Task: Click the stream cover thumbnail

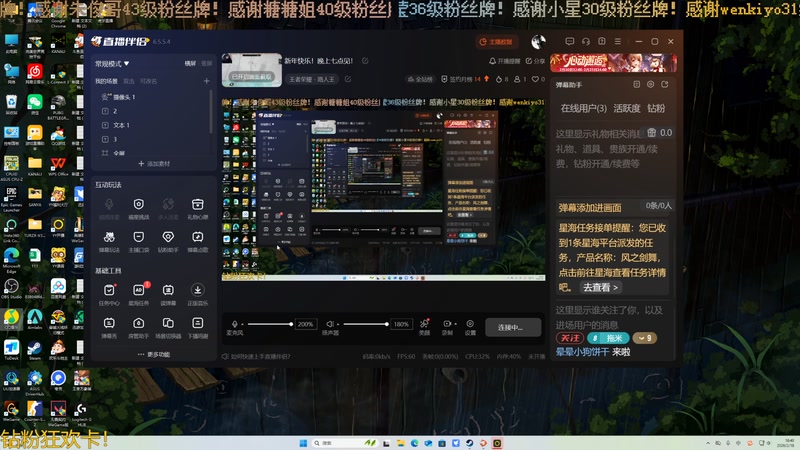Action: coord(252,70)
